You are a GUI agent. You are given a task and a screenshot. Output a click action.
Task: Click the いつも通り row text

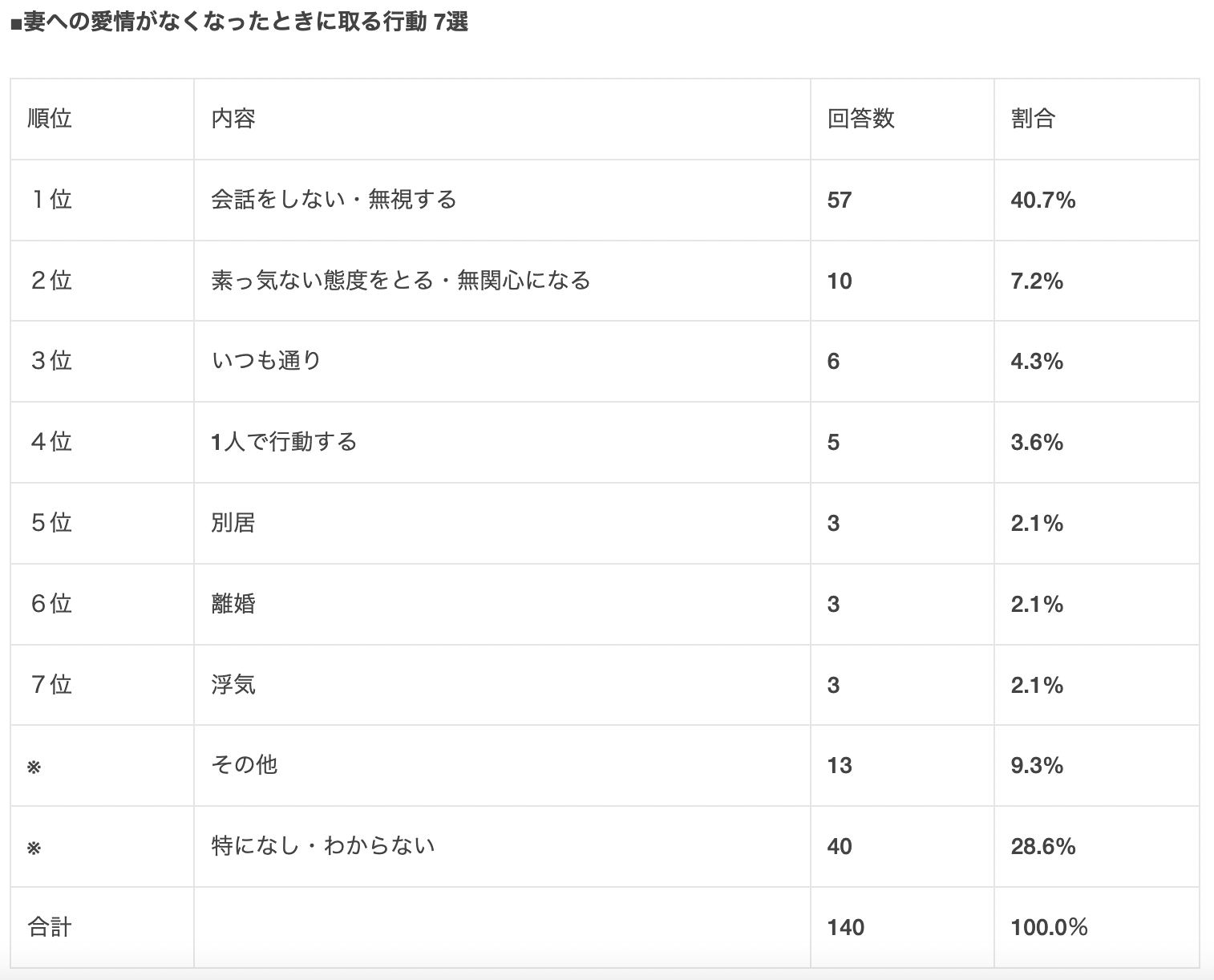coord(266,361)
